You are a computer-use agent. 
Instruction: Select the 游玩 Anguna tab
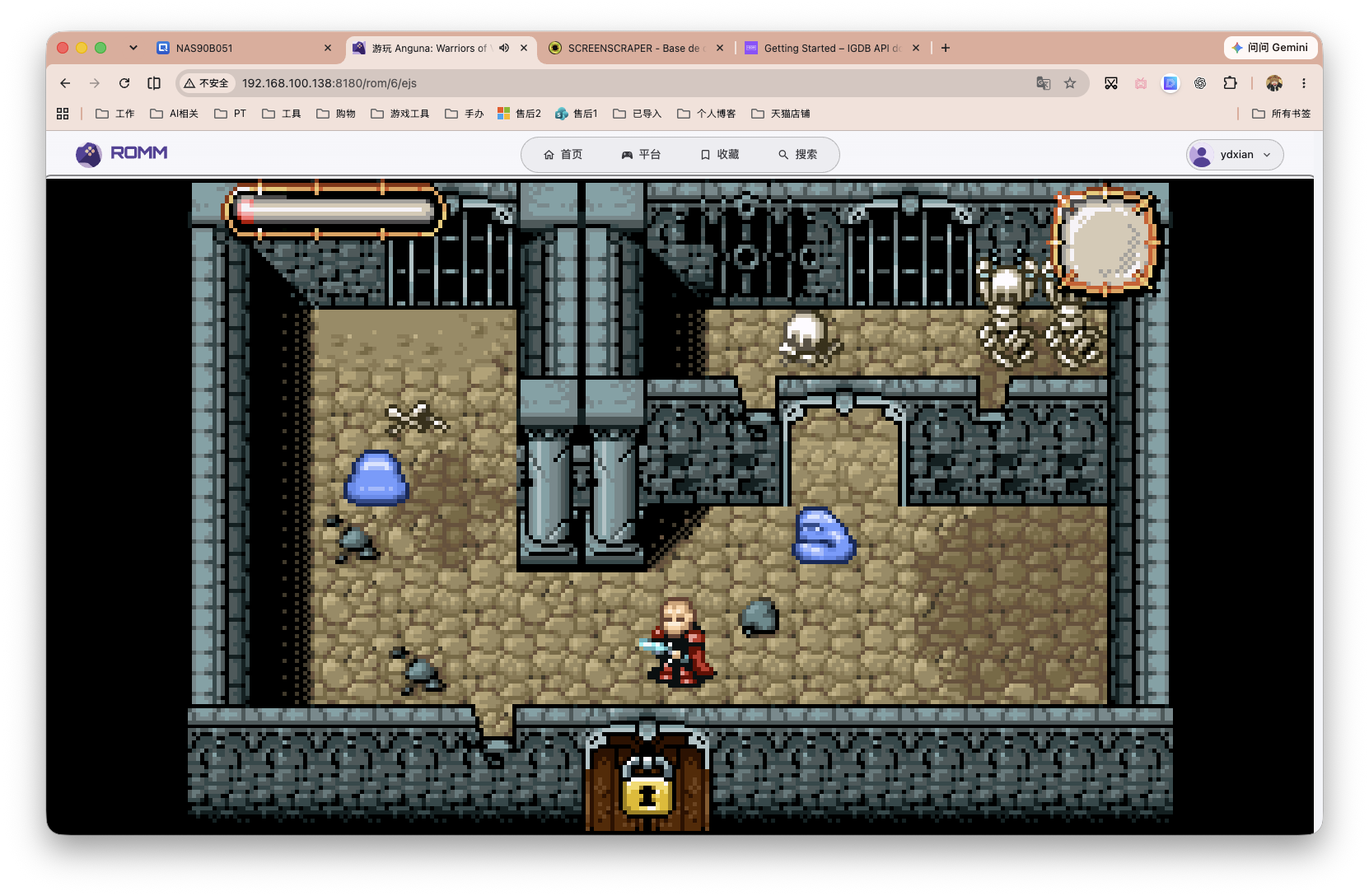click(x=441, y=48)
